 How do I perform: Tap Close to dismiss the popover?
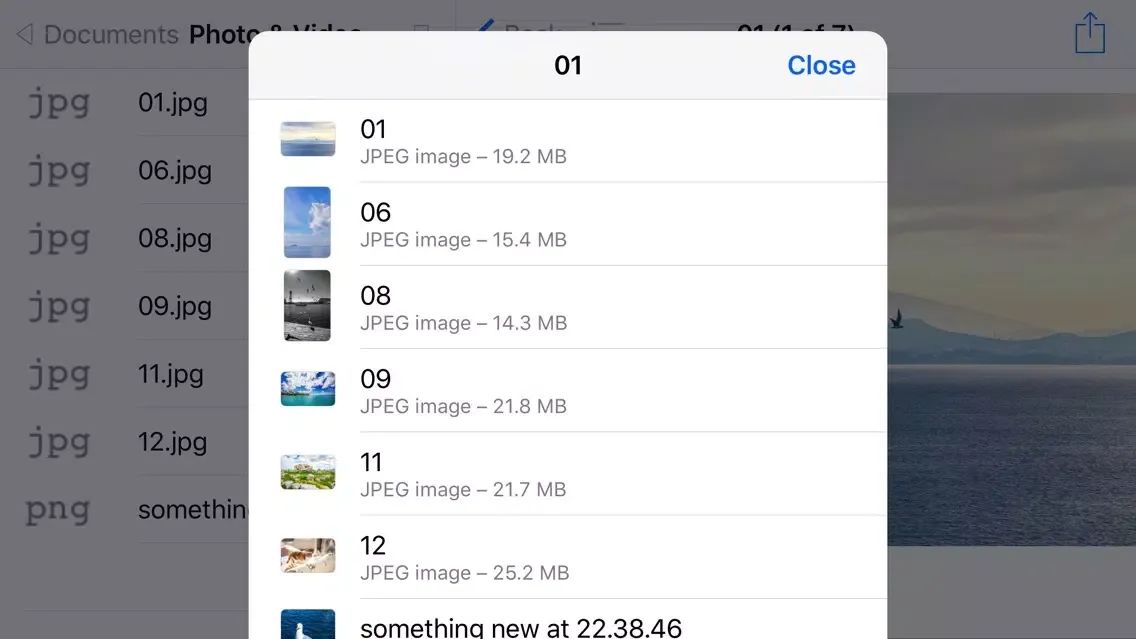pos(820,65)
